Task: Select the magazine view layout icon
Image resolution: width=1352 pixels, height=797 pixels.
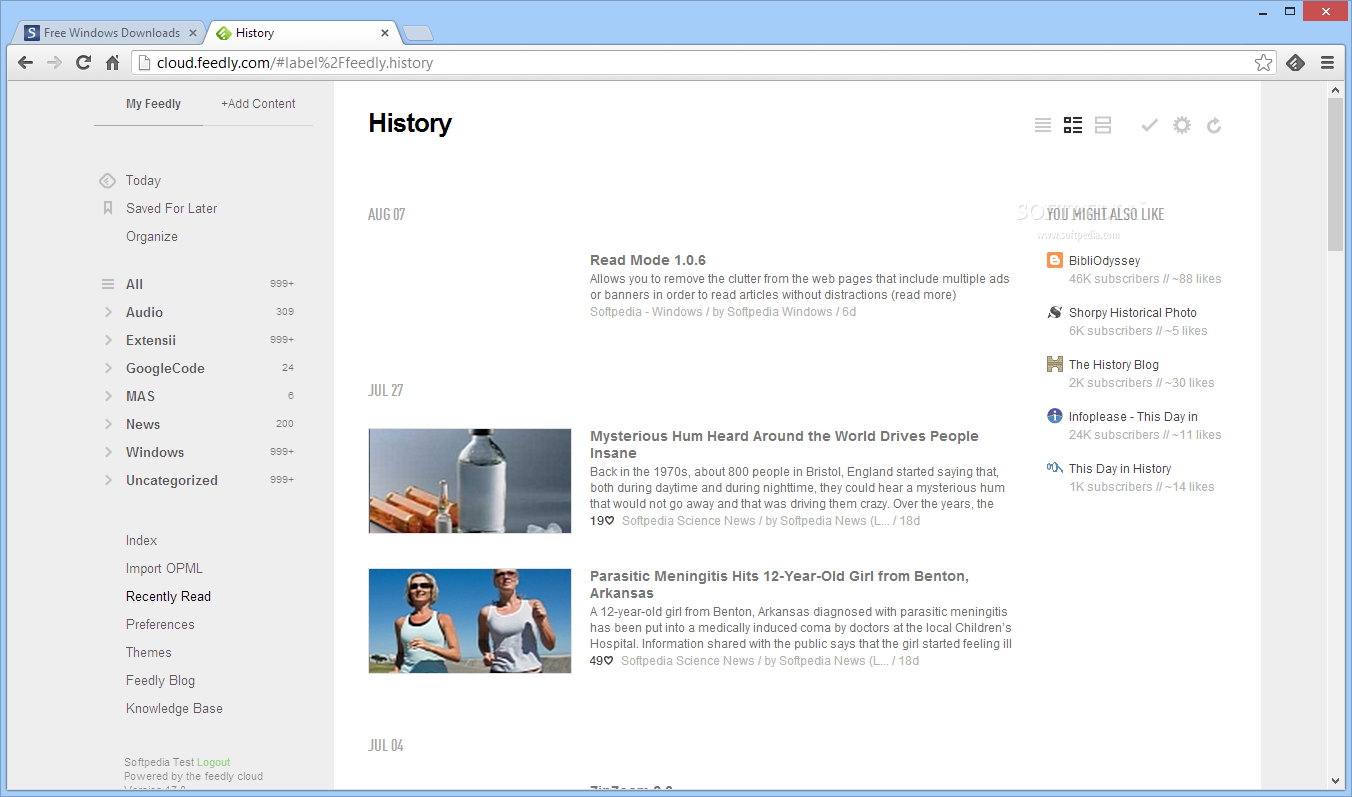Action: [x=1073, y=125]
